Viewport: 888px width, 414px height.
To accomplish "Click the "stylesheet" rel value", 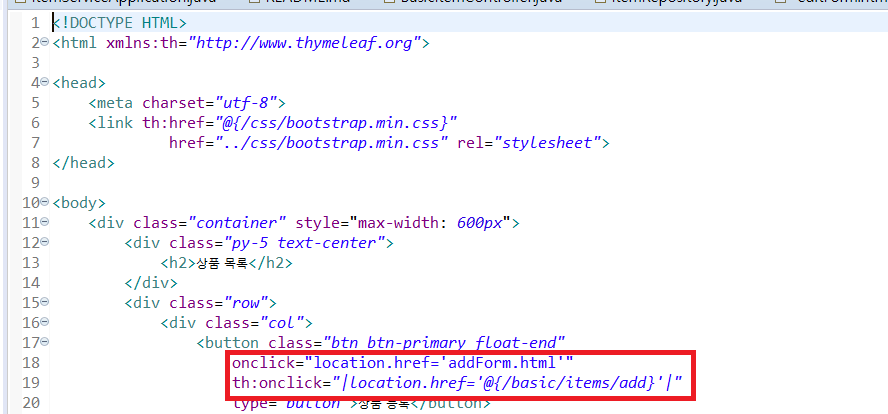I will (x=547, y=143).
